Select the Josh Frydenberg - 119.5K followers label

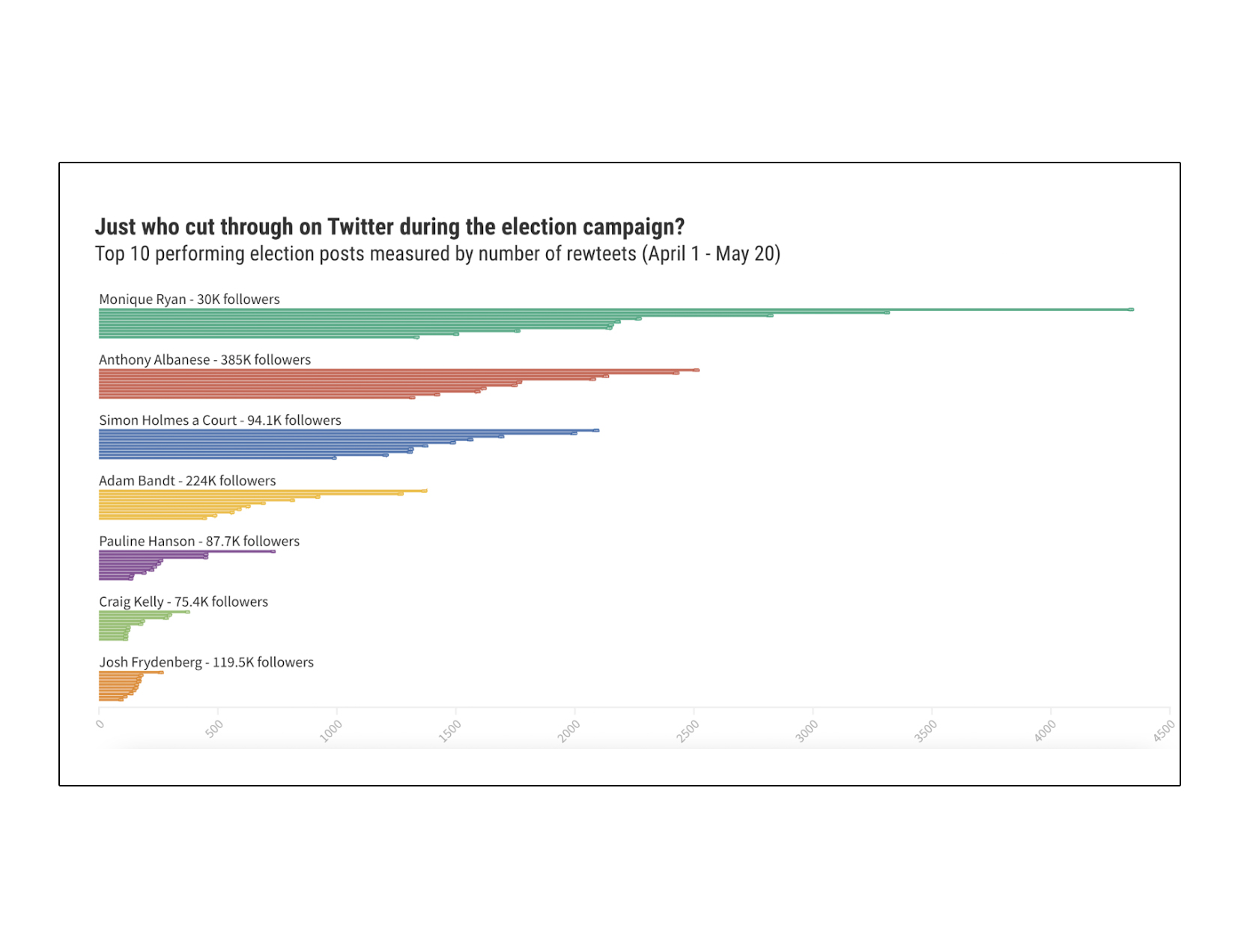tap(206, 663)
